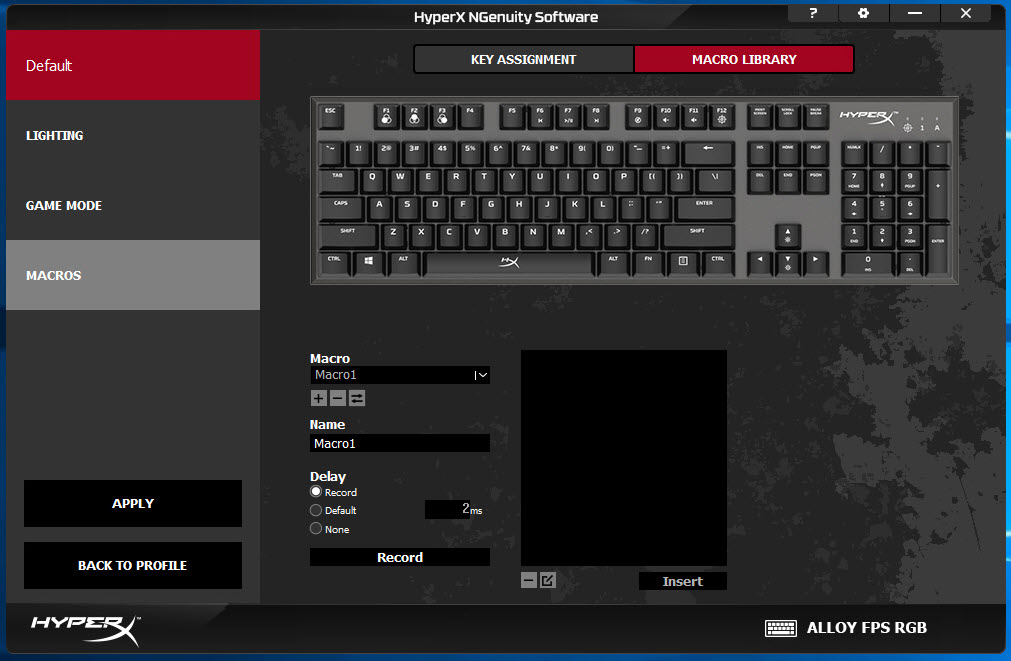Add a new macro with plus icon
1011x661 pixels.
[x=319, y=398]
